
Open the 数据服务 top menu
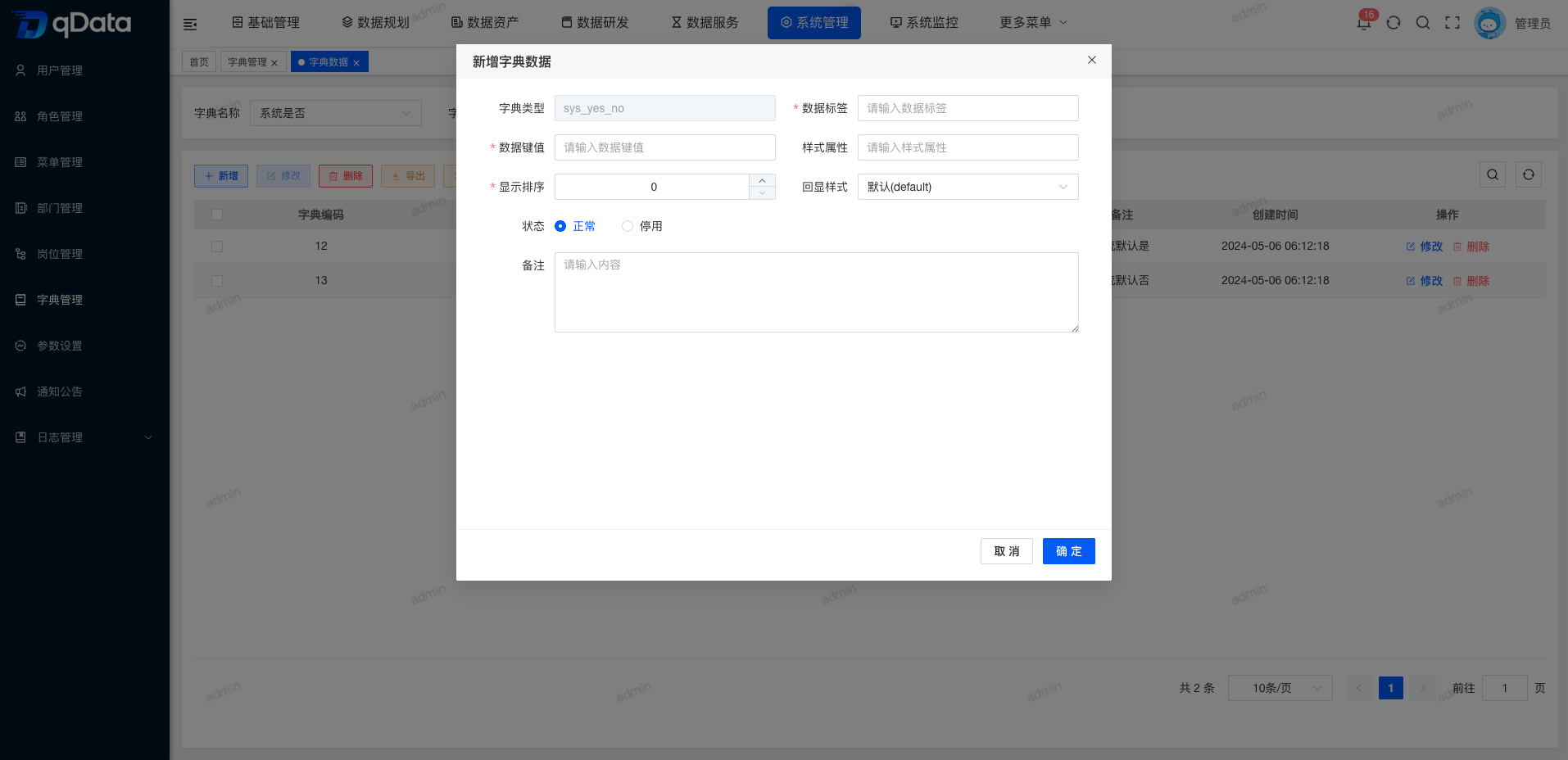(x=705, y=22)
